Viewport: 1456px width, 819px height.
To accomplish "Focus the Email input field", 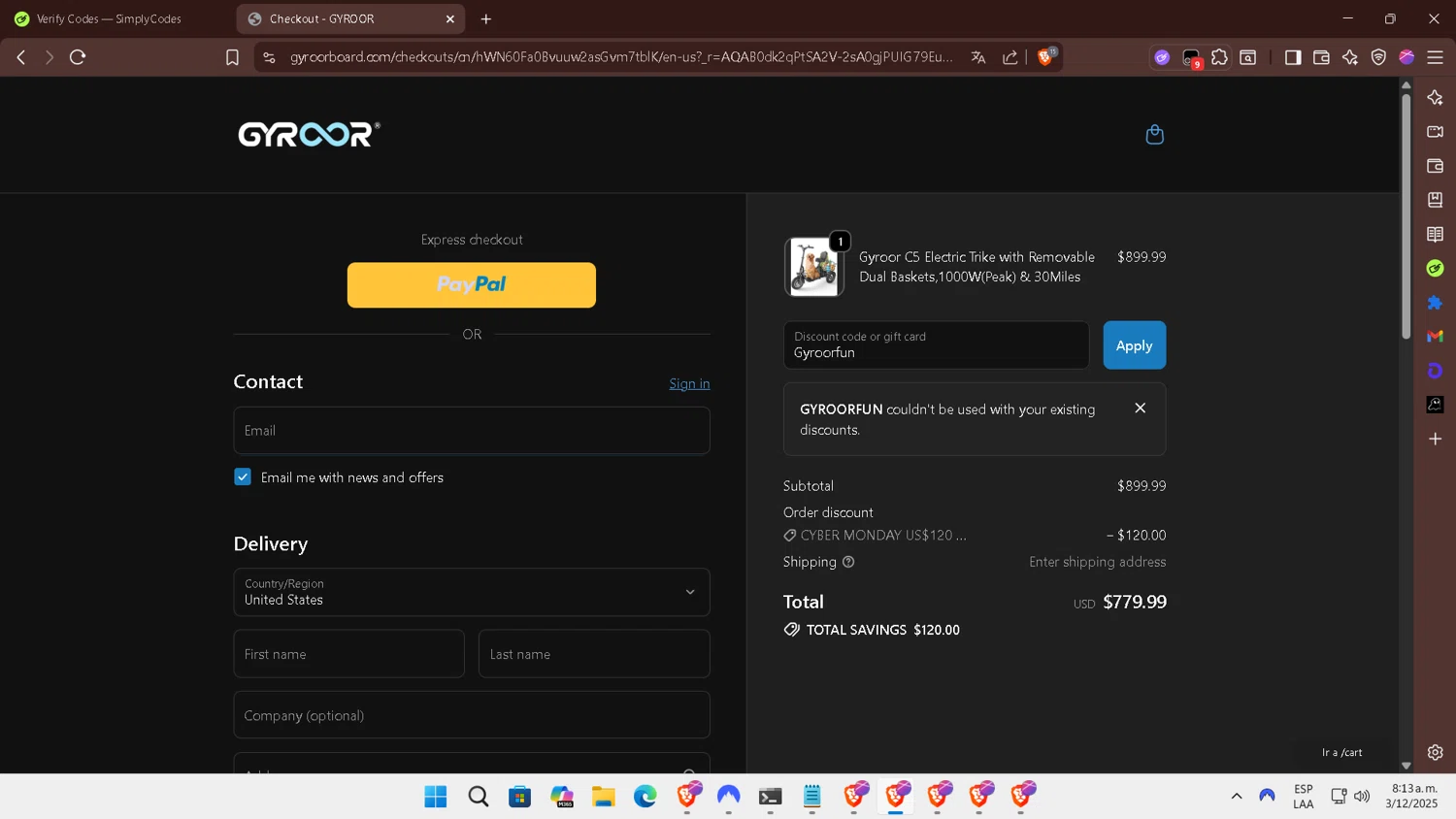I will pos(472,430).
